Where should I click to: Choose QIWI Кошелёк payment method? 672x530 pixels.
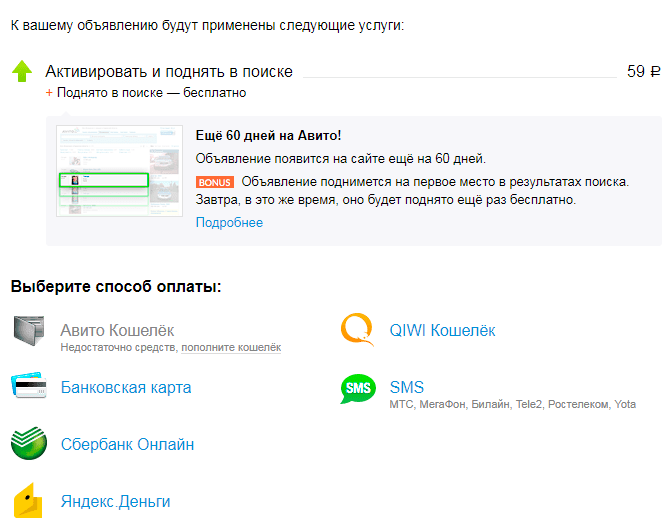442,330
